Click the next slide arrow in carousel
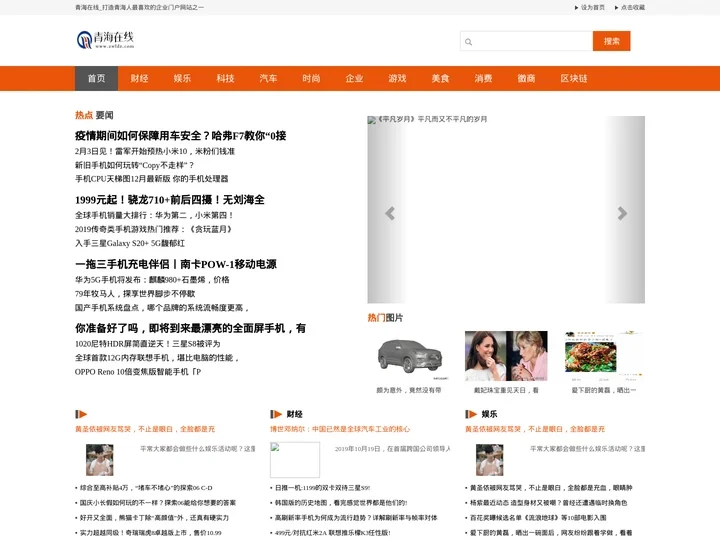This screenshot has width=720, height=540. pyautogui.click(x=622, y=213)
